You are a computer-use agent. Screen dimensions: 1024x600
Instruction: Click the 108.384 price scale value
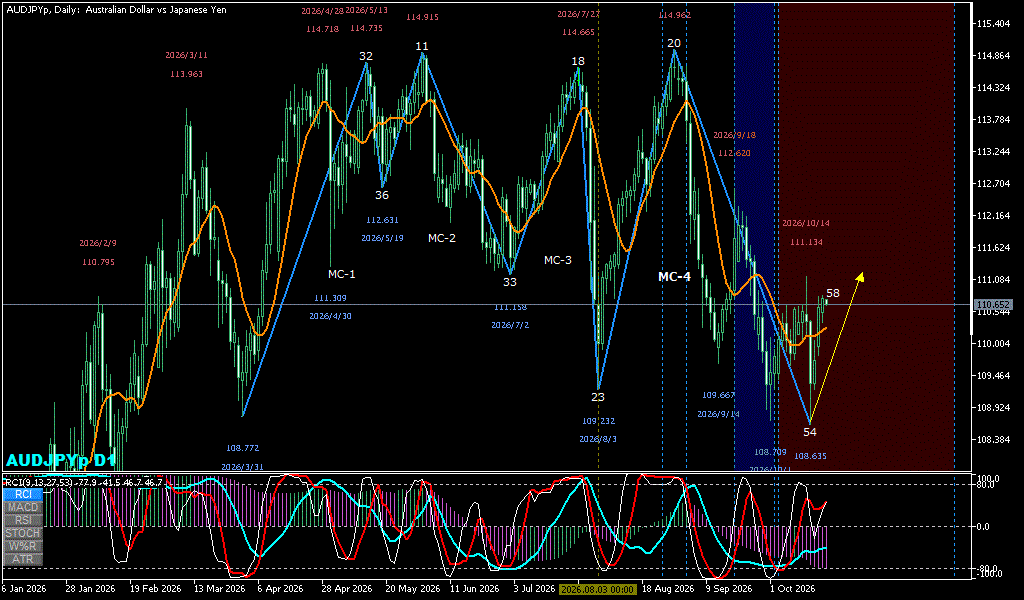(x=993, y=439)
